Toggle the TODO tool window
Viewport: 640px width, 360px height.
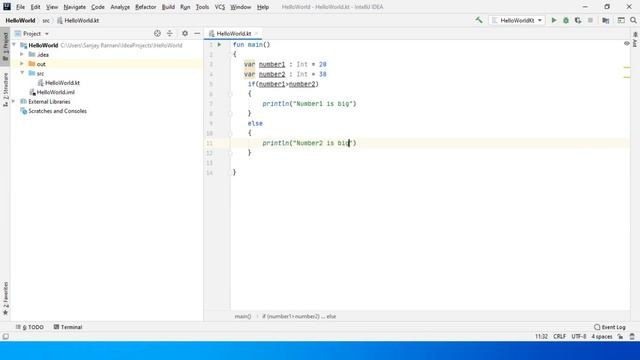[29, 327]
